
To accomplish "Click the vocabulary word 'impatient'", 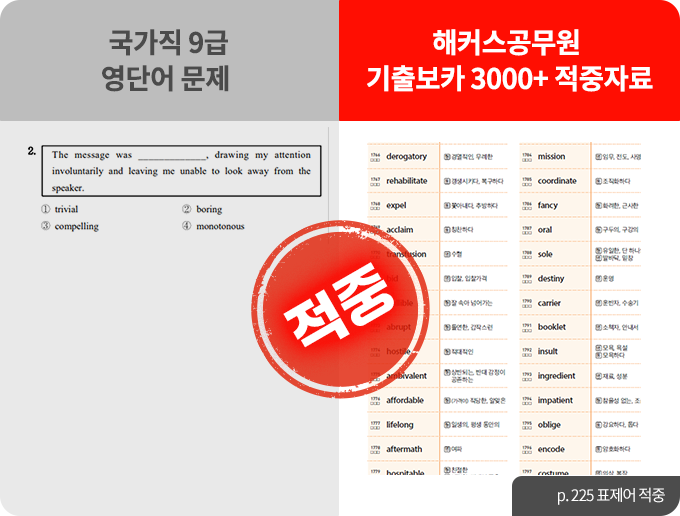I will (556, 400).
